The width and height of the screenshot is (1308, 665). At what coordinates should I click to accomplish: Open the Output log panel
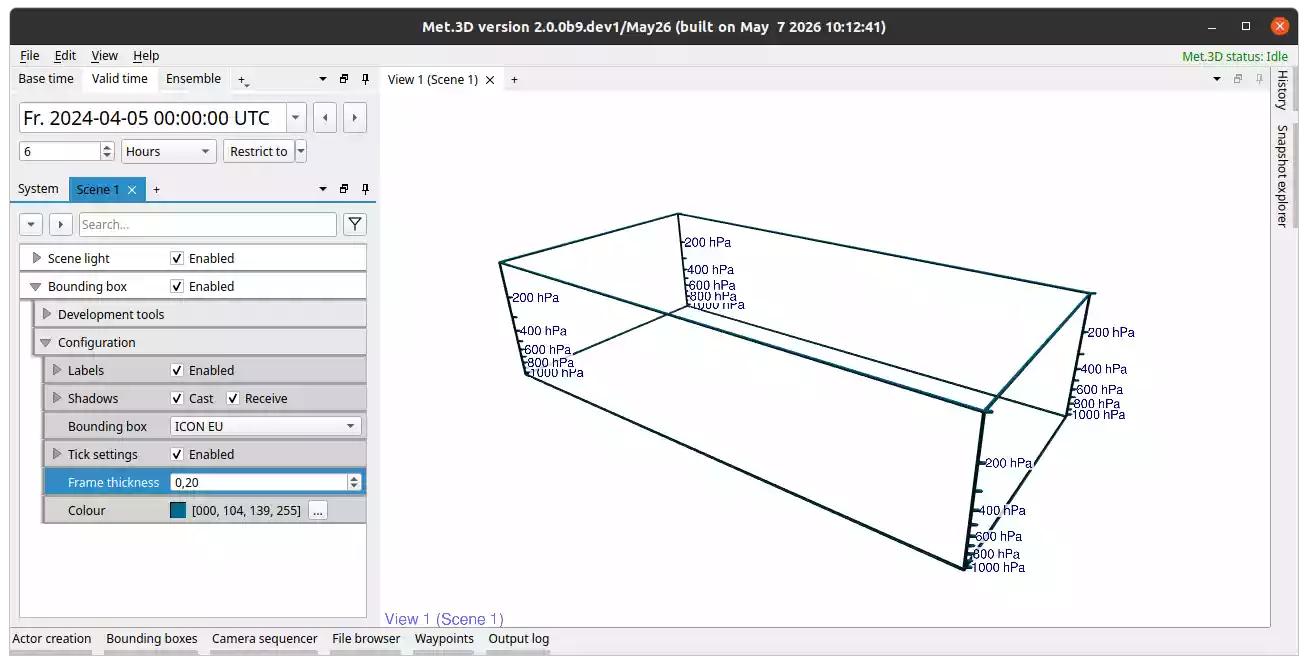point(519,639)
